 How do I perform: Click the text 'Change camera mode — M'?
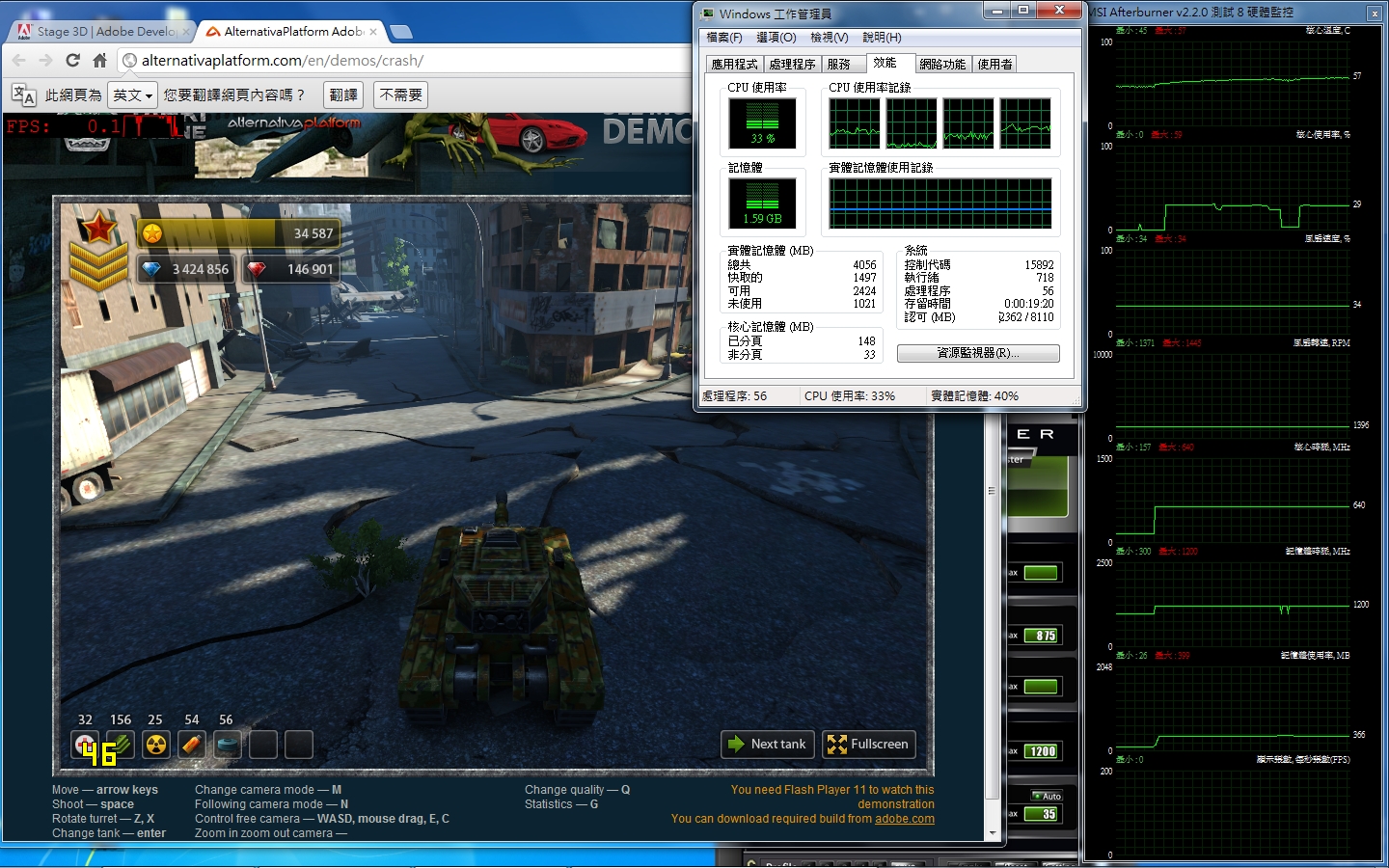click(x=268, y=790)
